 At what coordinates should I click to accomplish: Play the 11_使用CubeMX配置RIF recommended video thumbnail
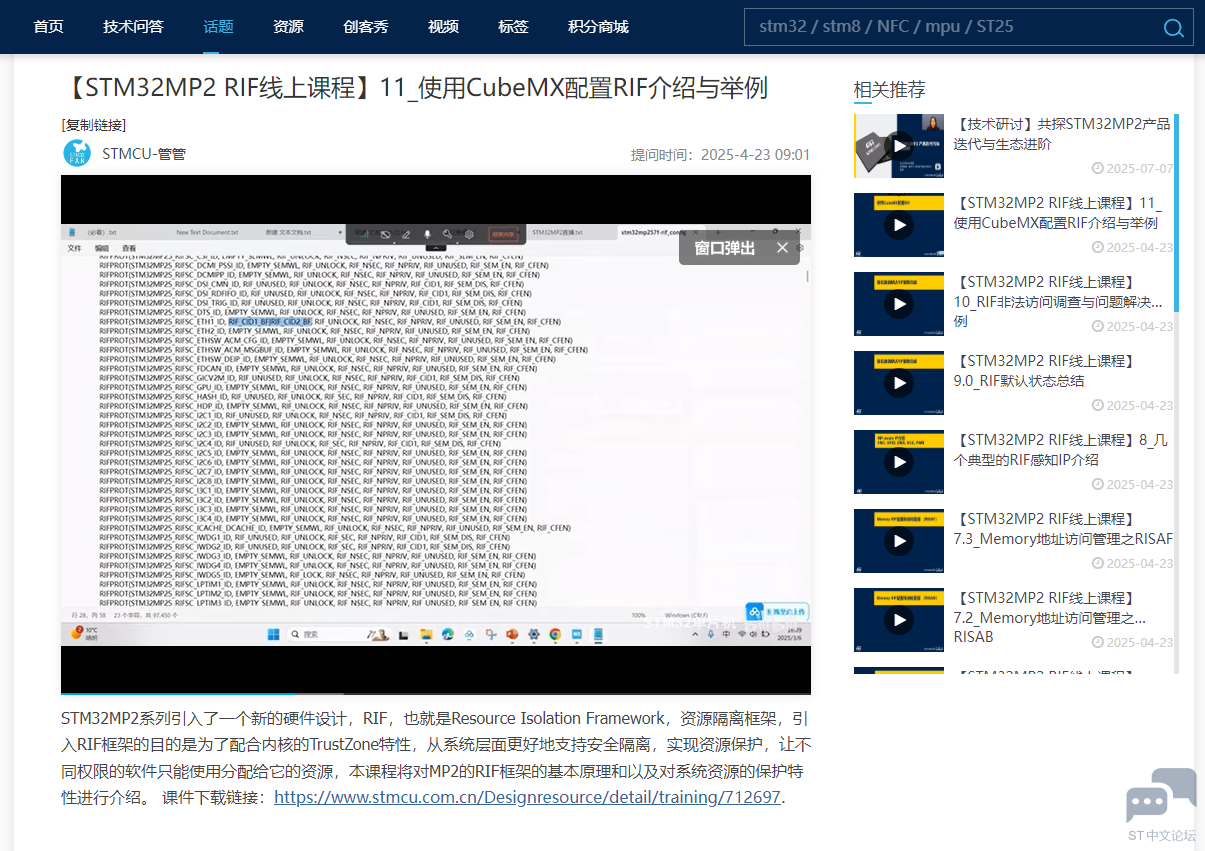(899, 225)
